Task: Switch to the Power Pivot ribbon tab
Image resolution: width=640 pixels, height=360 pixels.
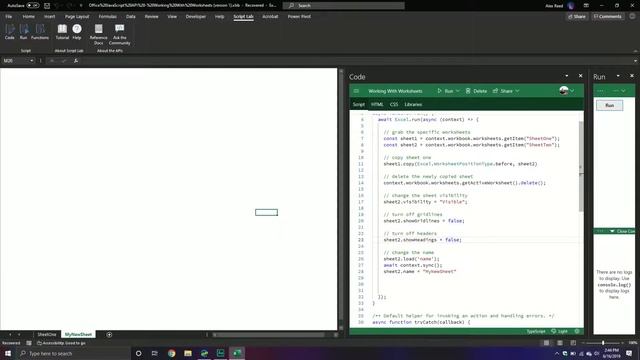Action: (x=299, y=16)
